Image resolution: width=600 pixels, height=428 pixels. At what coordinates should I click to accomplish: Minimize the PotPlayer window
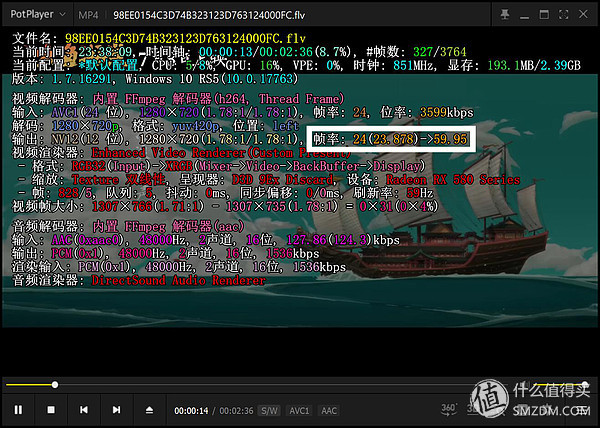click(524, 15)
